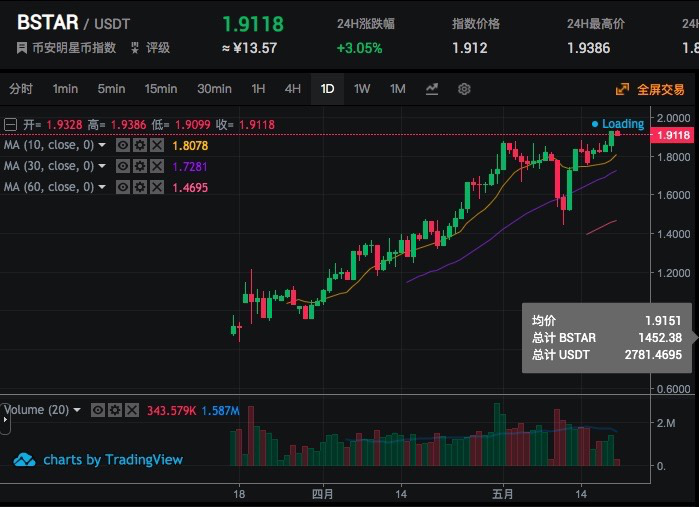
Task: Click the volume value 343.579K
Action: (171, 411)
